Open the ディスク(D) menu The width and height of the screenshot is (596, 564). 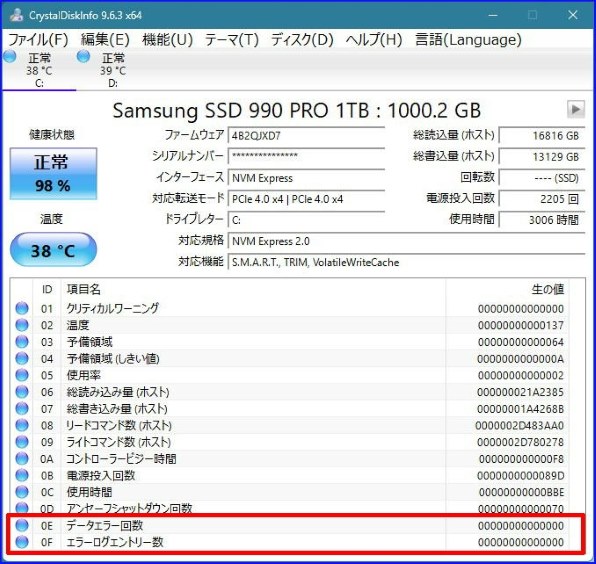pos(302,40)
